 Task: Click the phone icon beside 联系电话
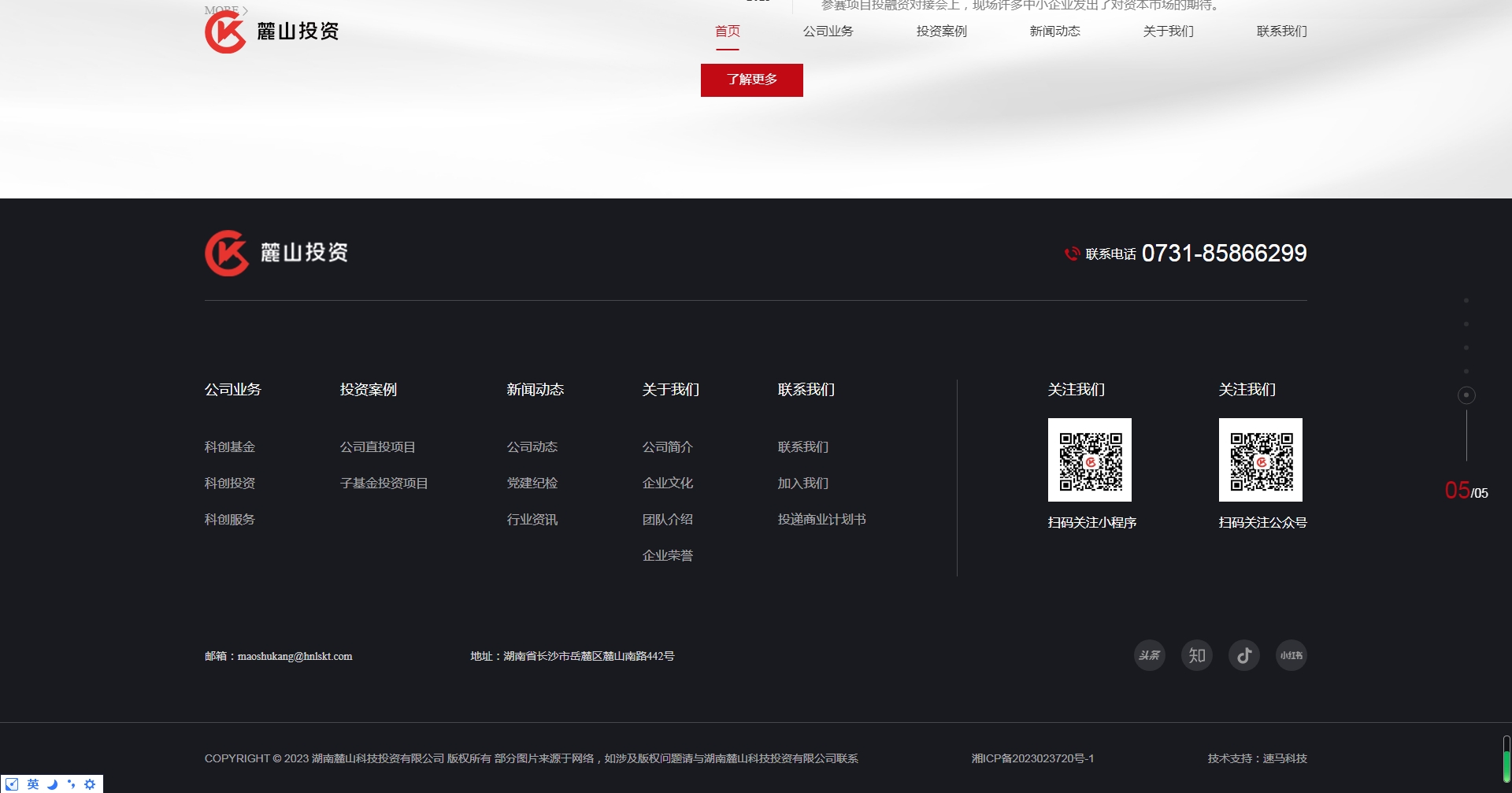pyautogui.click(x=1071, y=254)
